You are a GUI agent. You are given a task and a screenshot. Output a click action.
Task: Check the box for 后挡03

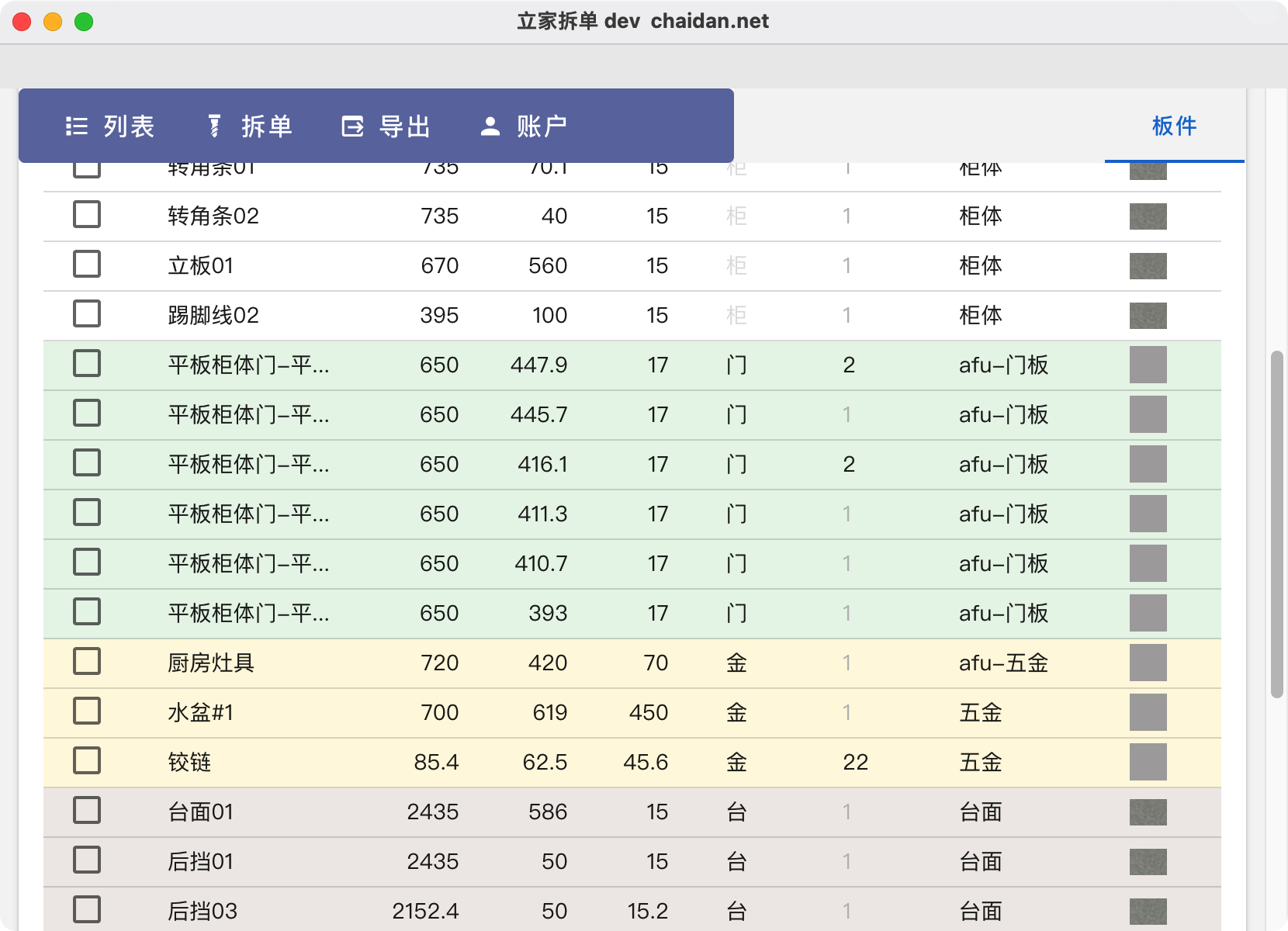(x=87, y=910)
